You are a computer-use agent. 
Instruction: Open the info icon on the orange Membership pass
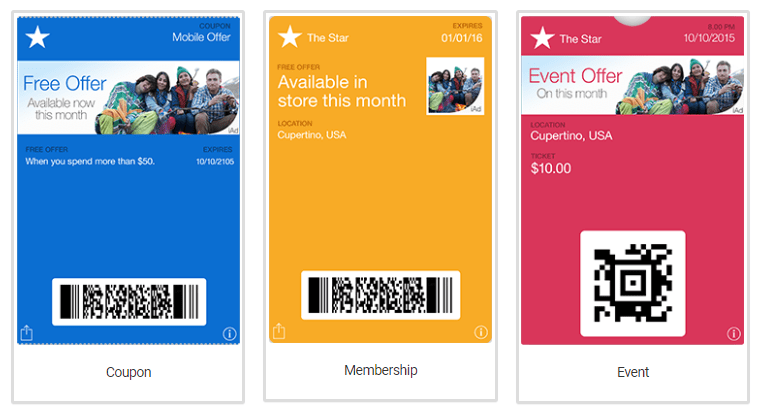[x=481, y=332]
